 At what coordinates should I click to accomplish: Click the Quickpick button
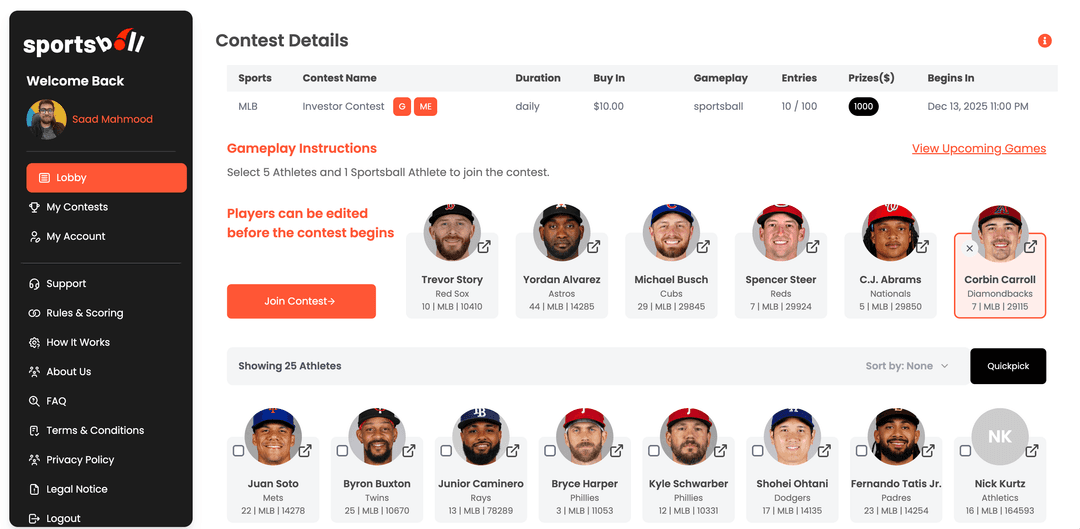coord(1007,366)
